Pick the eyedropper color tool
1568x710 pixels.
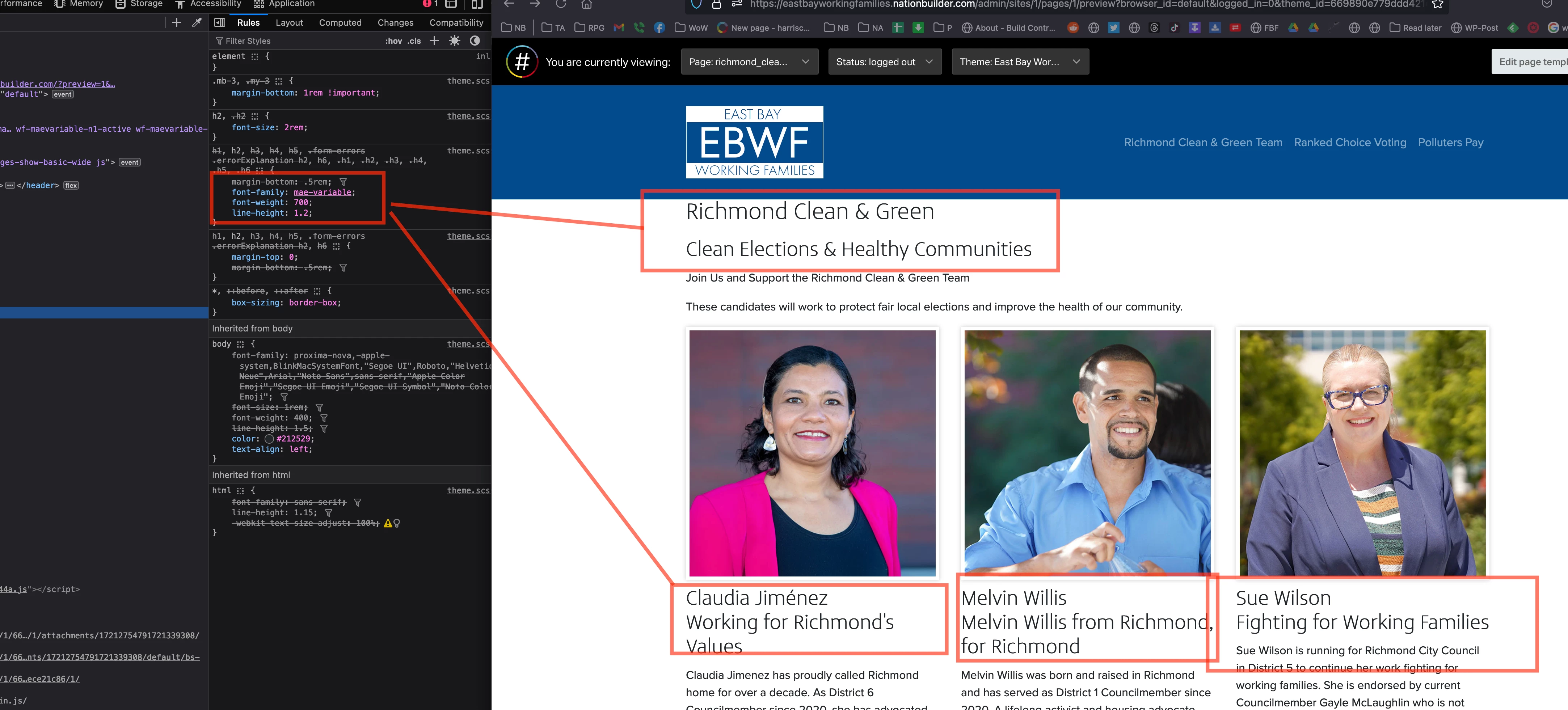tap(197, 22)
